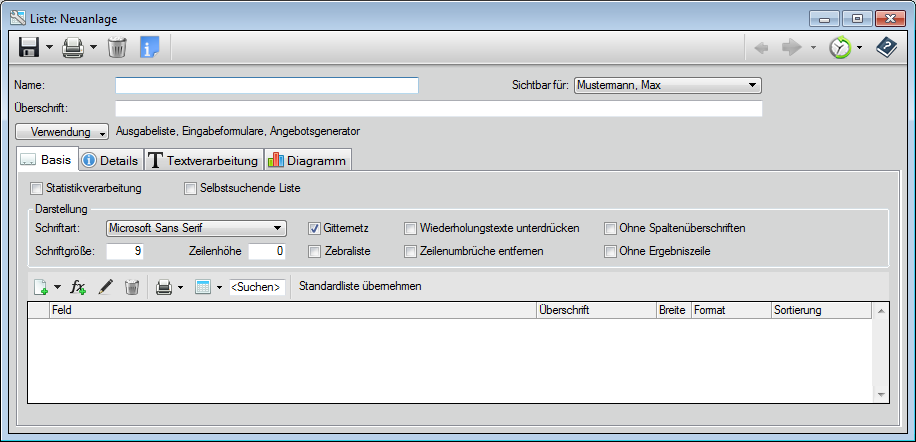The width and height of the screenshot is (916, 442).
Task: Click the list scrollbar up arrow
Action: click(881, 310)
